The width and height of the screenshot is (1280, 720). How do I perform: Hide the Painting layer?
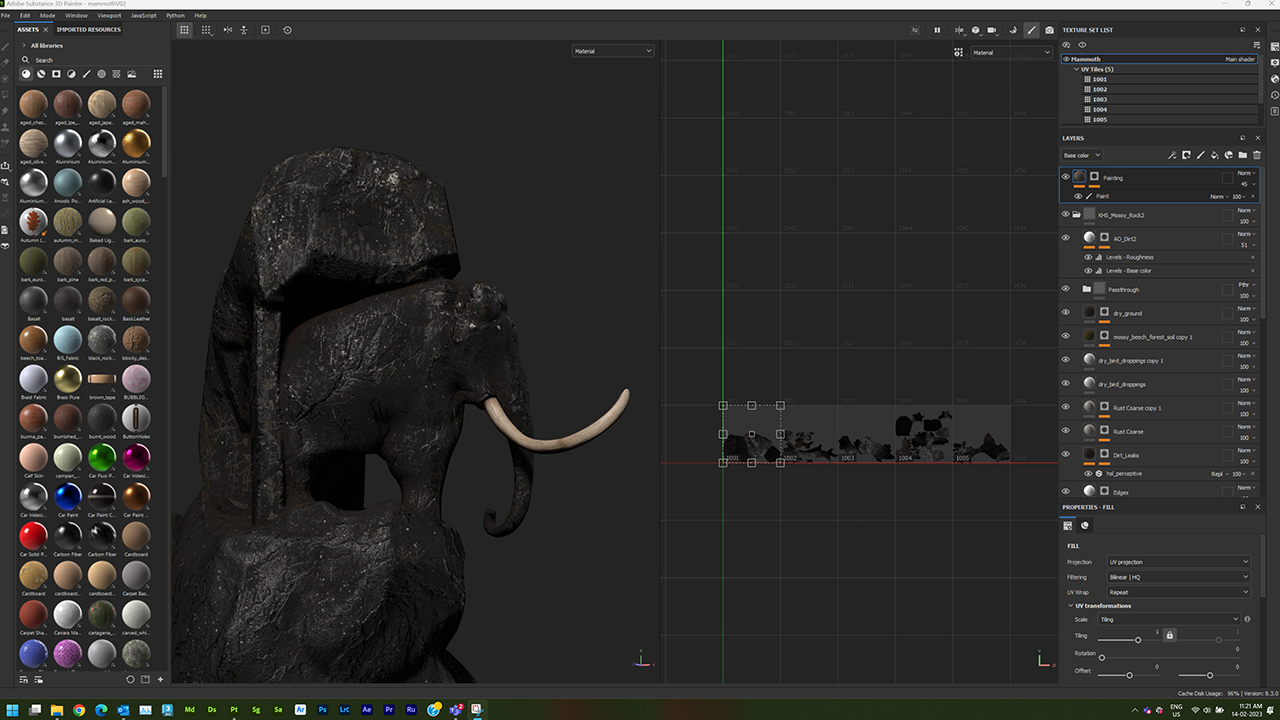coord(1064,177)
